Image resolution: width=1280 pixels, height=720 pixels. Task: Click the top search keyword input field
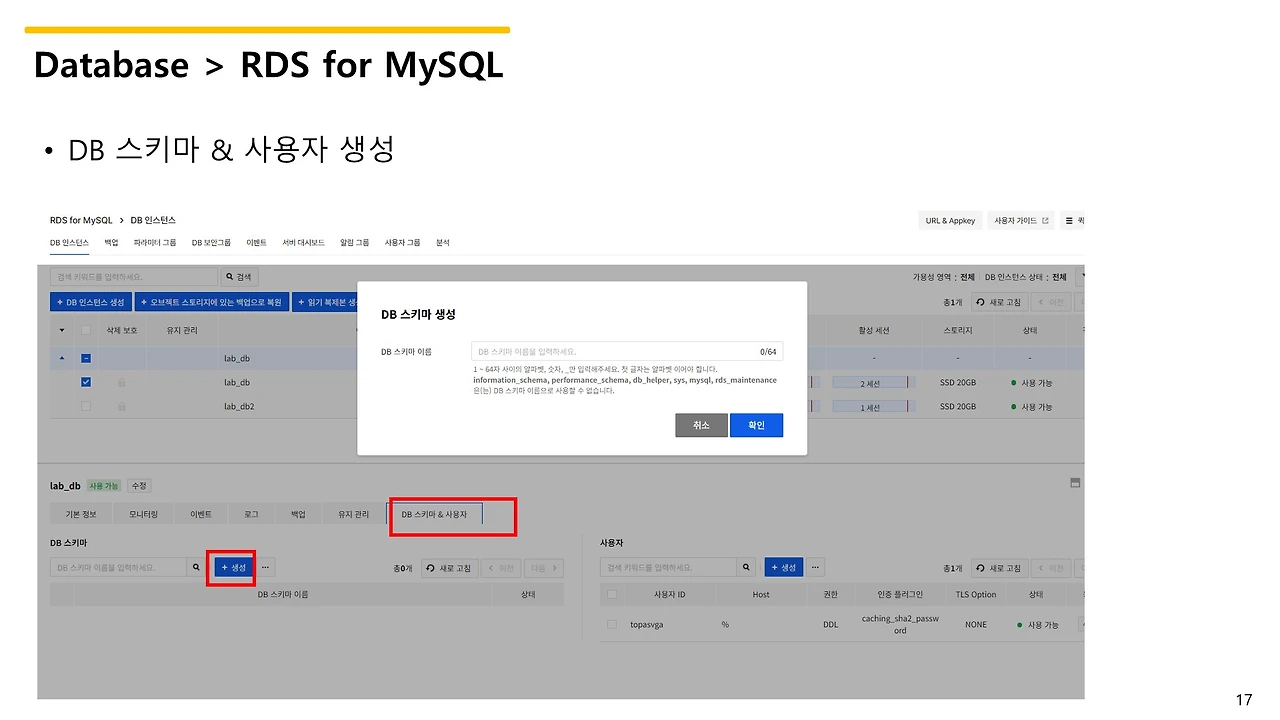[134, 276]
